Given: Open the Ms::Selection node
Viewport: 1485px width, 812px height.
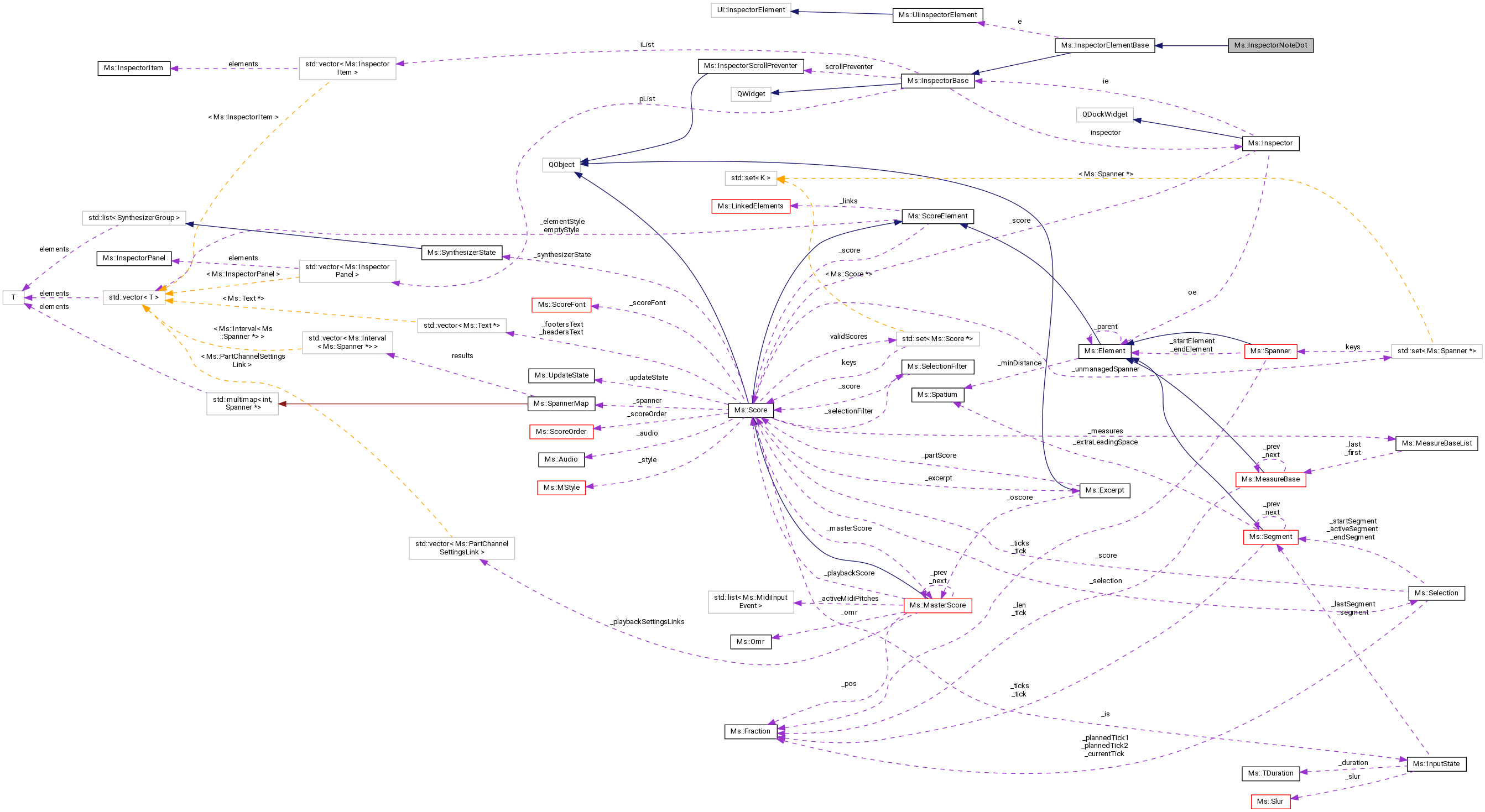Looking at the screenshot, I should pyautogui.click(x=1436, y=594).
